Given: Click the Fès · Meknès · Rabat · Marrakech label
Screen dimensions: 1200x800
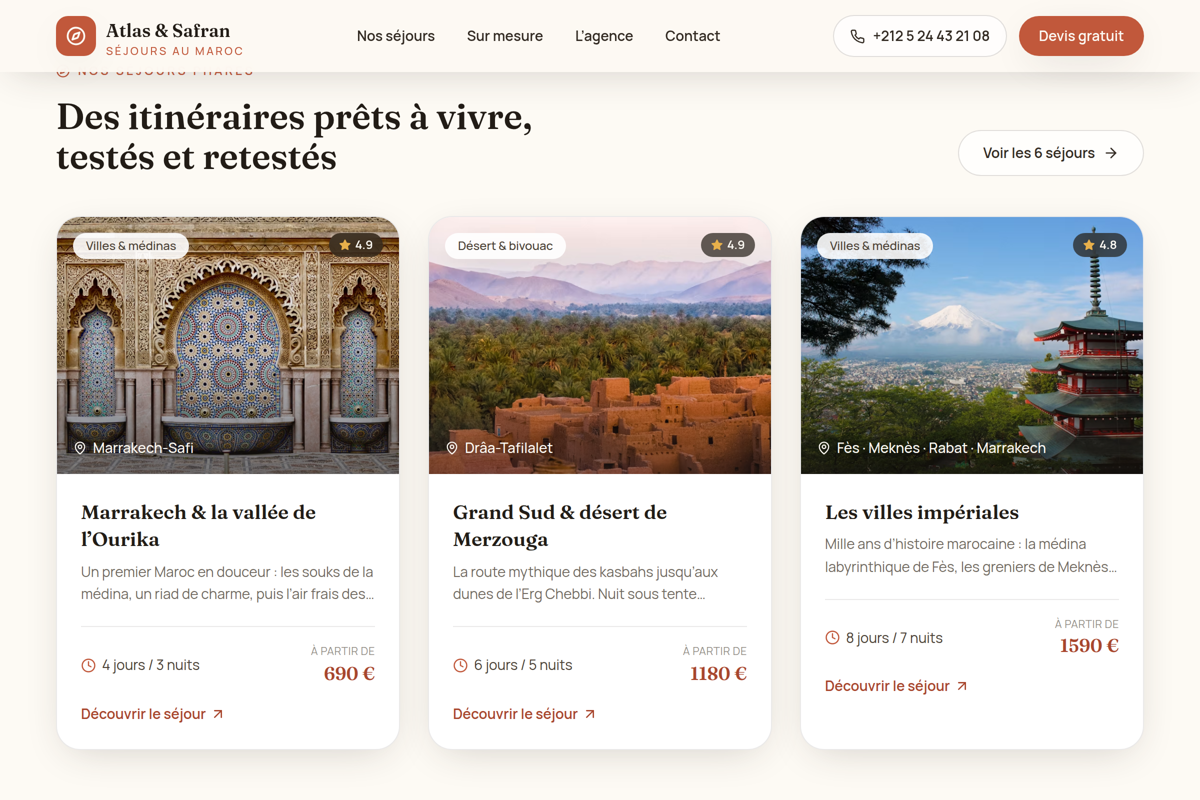Looking at the screenshot, I should (x=941, y=448).
